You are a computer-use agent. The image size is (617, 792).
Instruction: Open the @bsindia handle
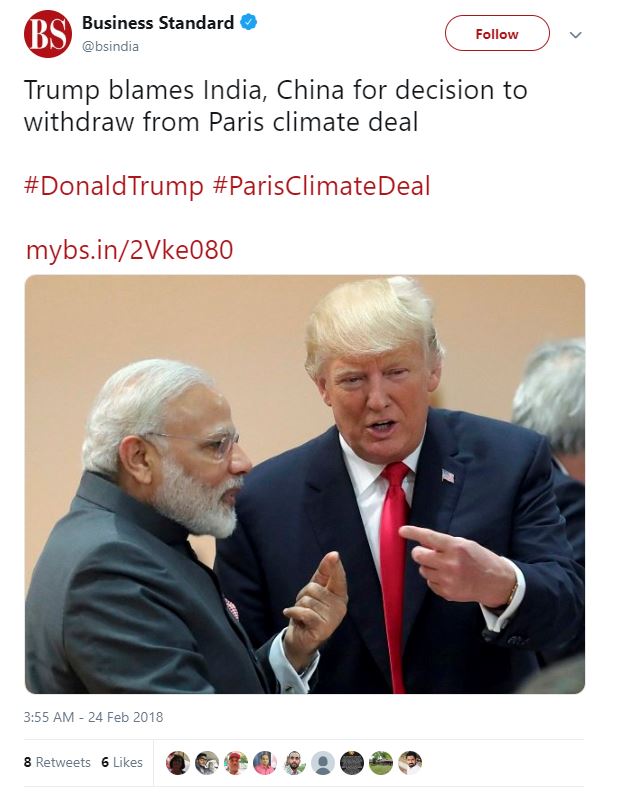point(110,46)
